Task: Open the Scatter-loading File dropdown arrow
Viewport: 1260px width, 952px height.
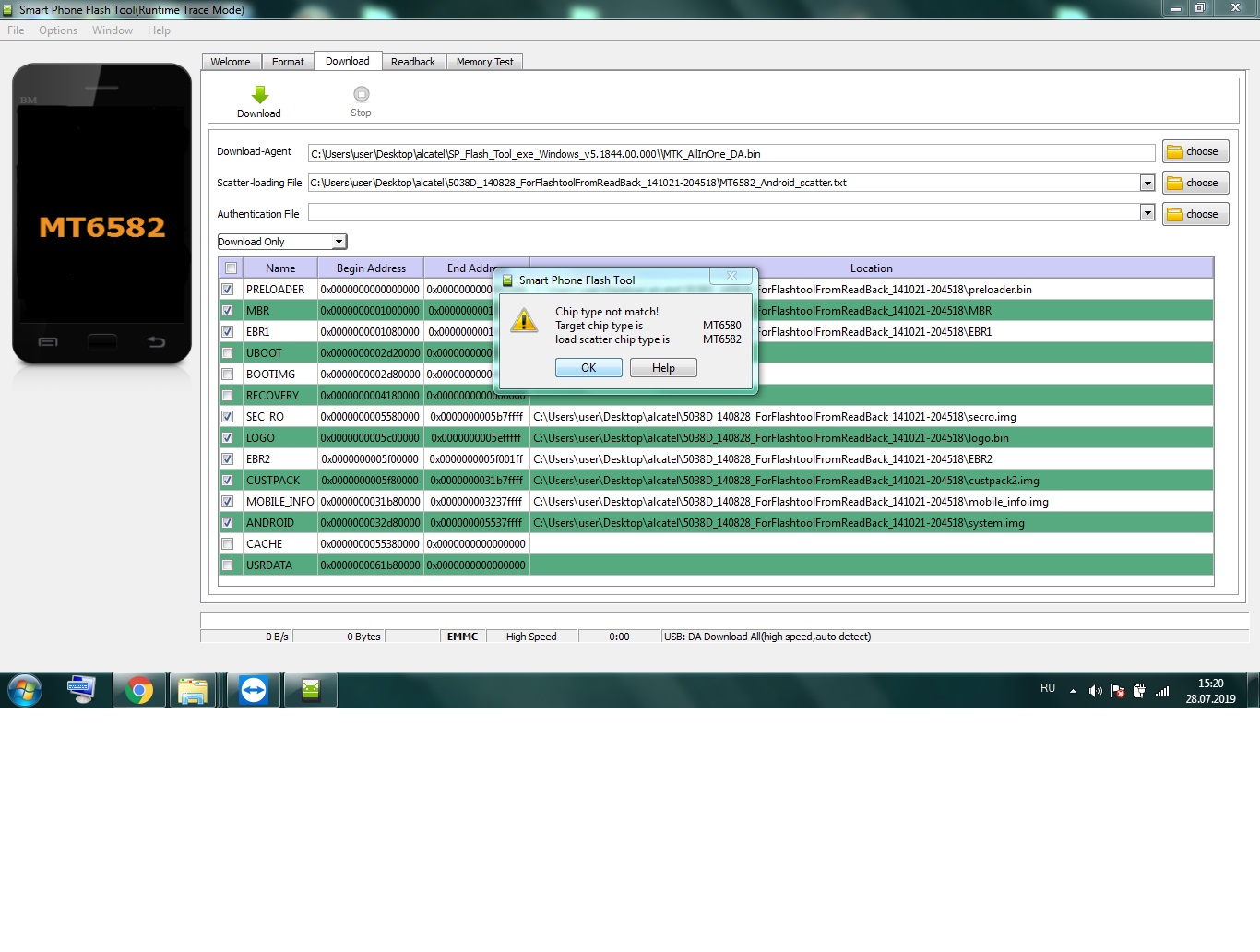Action: tap(1147, 183)
